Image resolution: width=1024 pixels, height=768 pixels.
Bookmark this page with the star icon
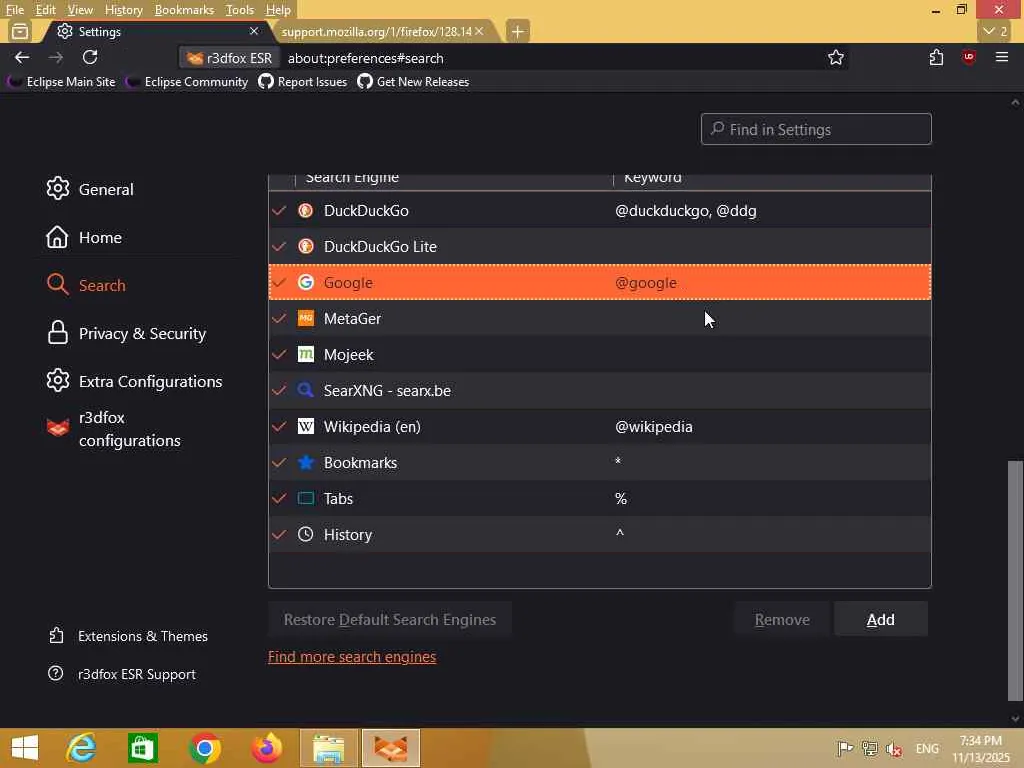835,57
